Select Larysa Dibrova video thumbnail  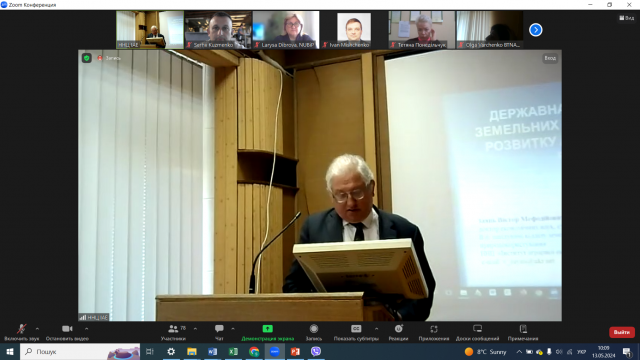(x=286, y=30)
